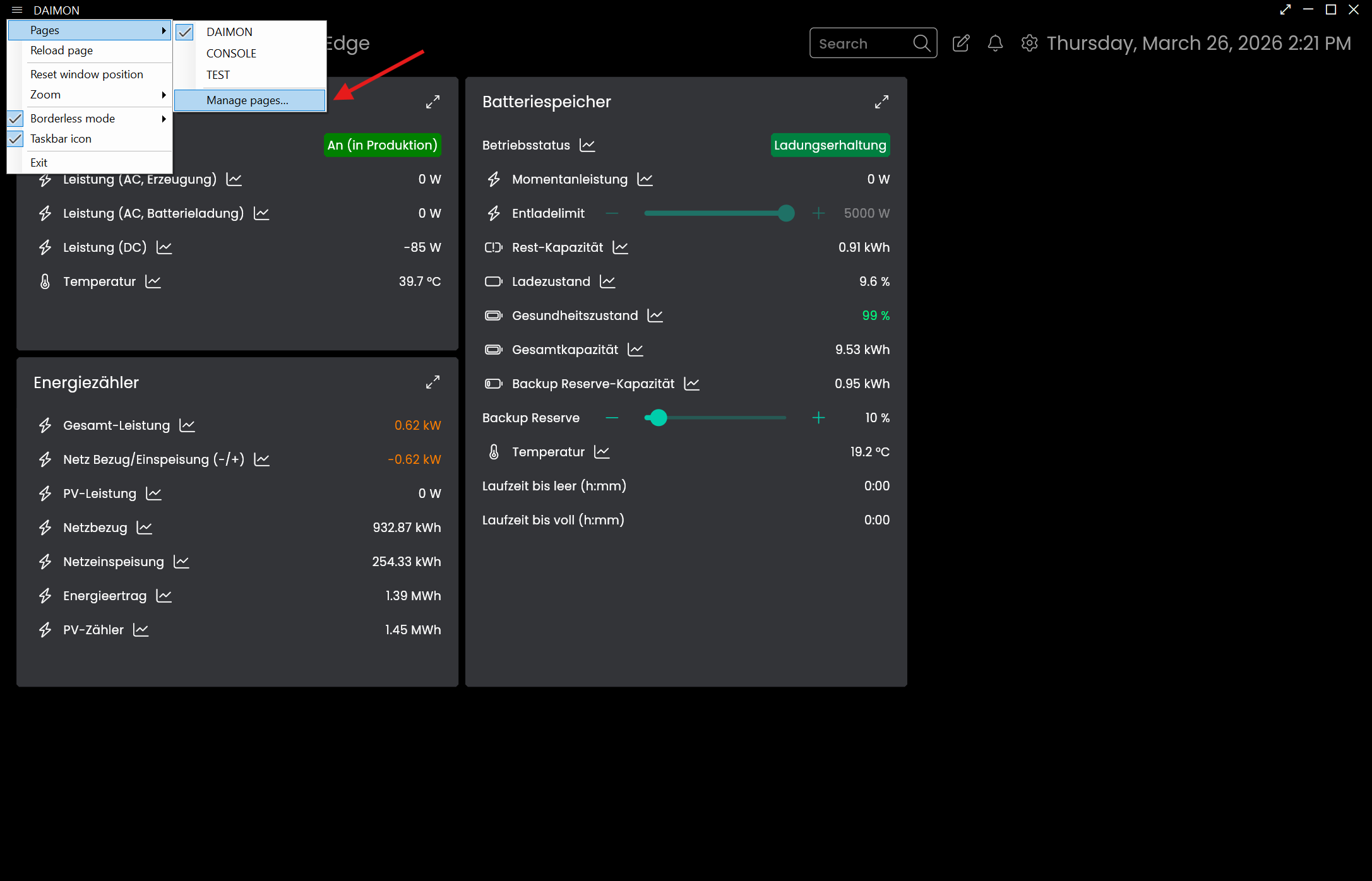Screen dimensions: 1372x881
Task: Open chart for battery Ladezustand
Action: click(x=607, y=281)
